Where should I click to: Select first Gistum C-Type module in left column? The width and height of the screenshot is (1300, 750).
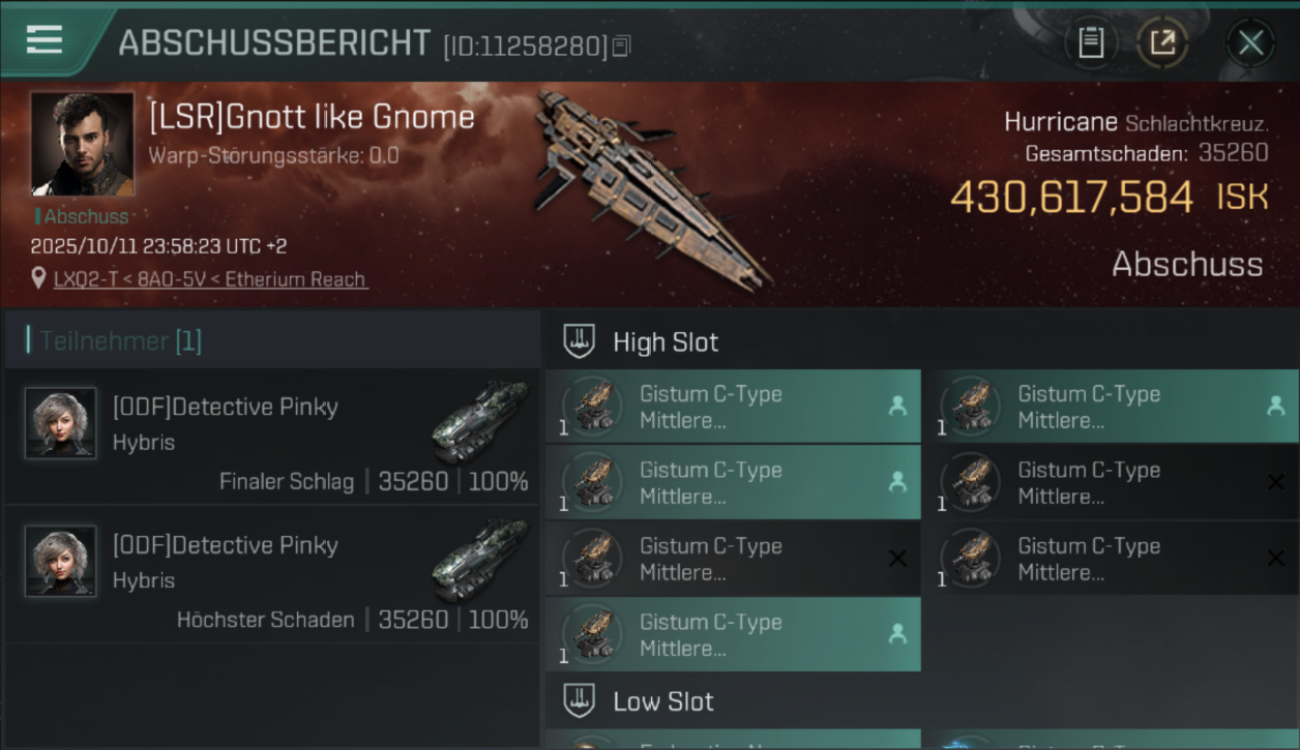[733, 407]
